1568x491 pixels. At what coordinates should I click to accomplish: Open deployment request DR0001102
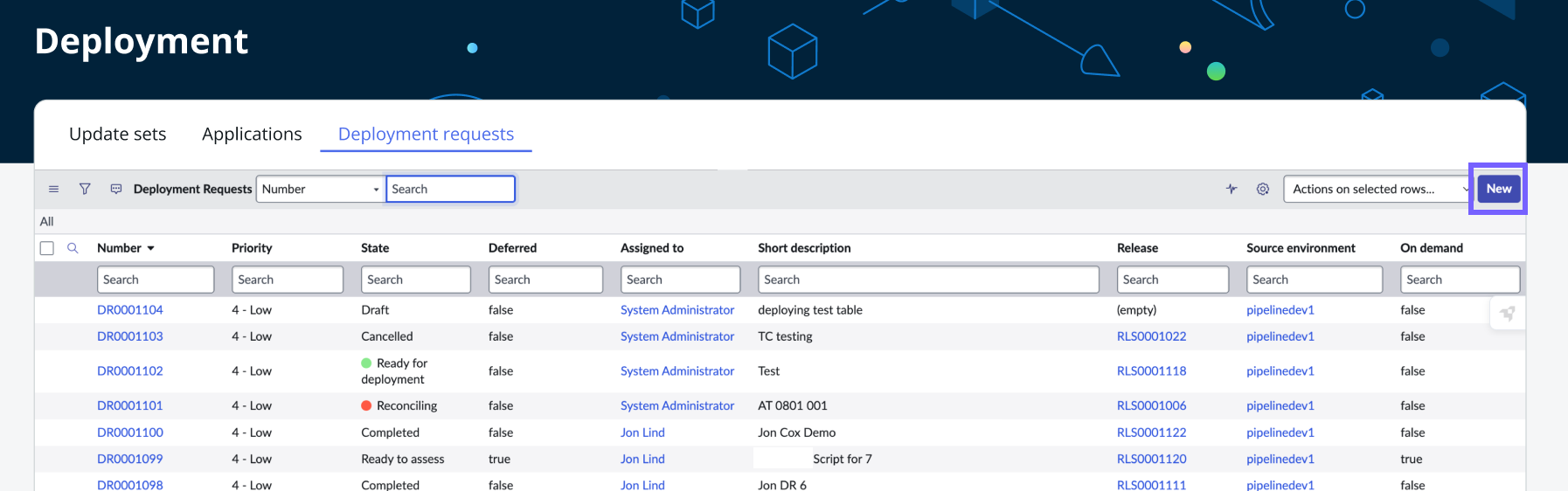tap(130, 371)
